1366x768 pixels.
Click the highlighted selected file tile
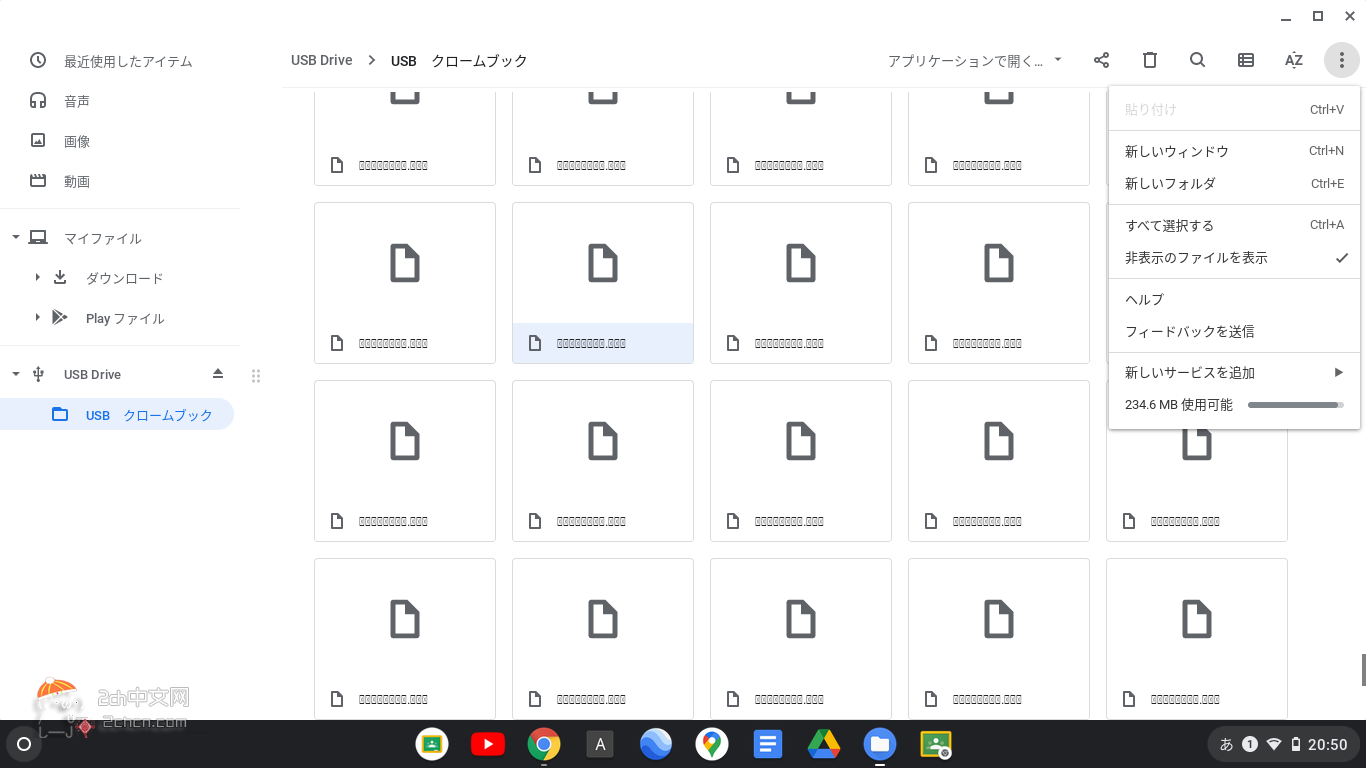click(603, 283)
